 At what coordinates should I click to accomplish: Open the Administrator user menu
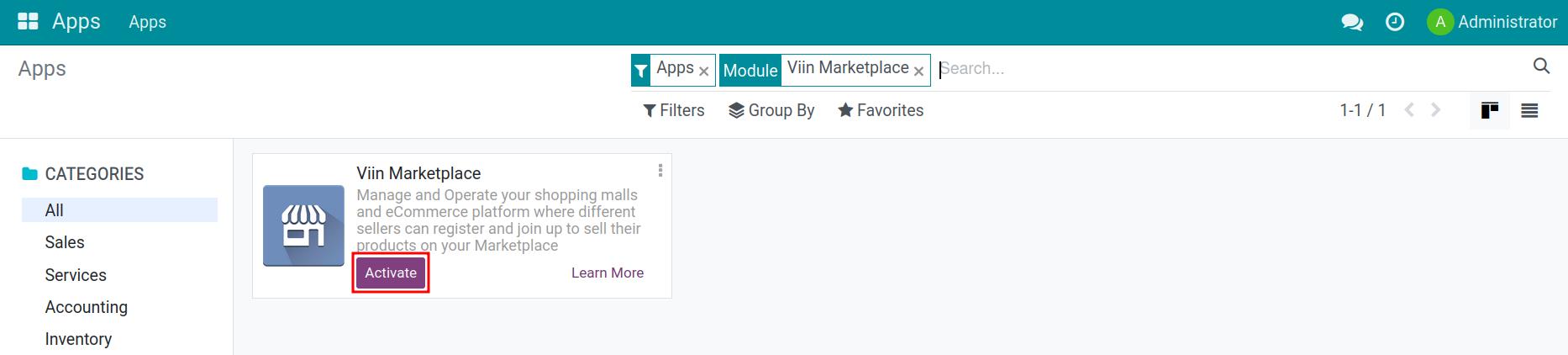point(1492,22)
